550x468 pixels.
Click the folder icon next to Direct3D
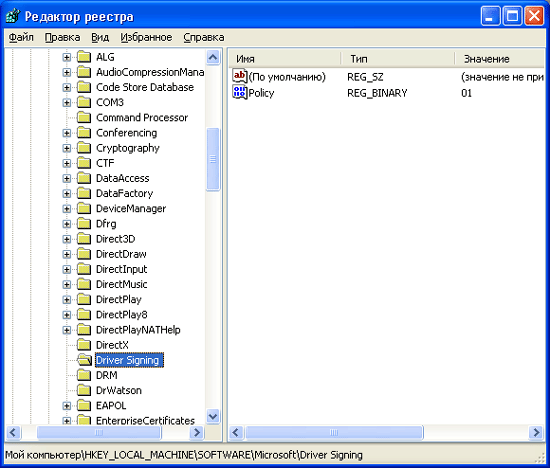point(84,239)
